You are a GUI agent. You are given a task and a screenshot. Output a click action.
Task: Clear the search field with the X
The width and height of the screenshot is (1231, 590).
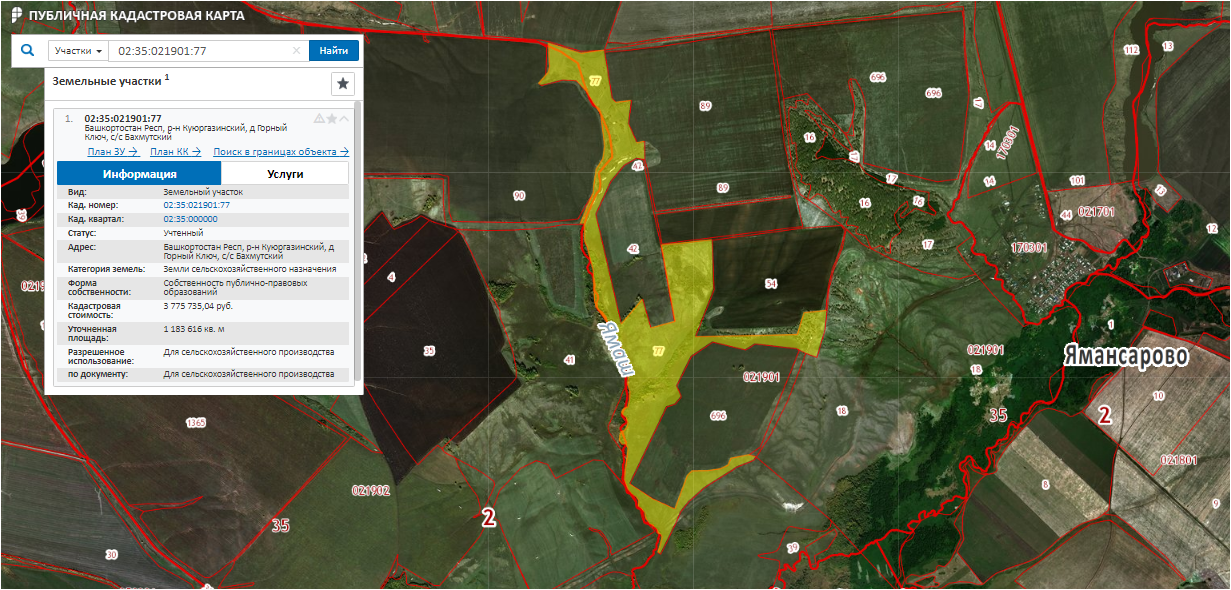pos(296,51)
